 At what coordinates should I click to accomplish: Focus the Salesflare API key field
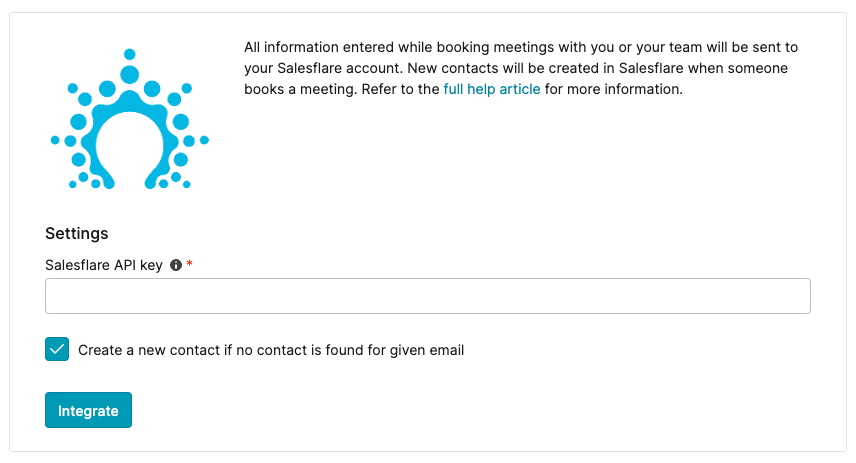[427, 296]
